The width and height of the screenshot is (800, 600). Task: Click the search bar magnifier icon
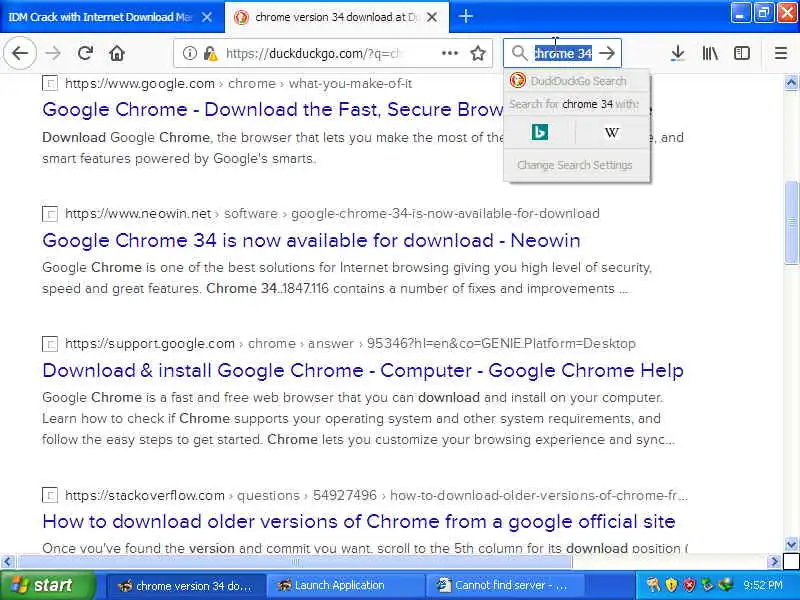click(x=519, y=53)
